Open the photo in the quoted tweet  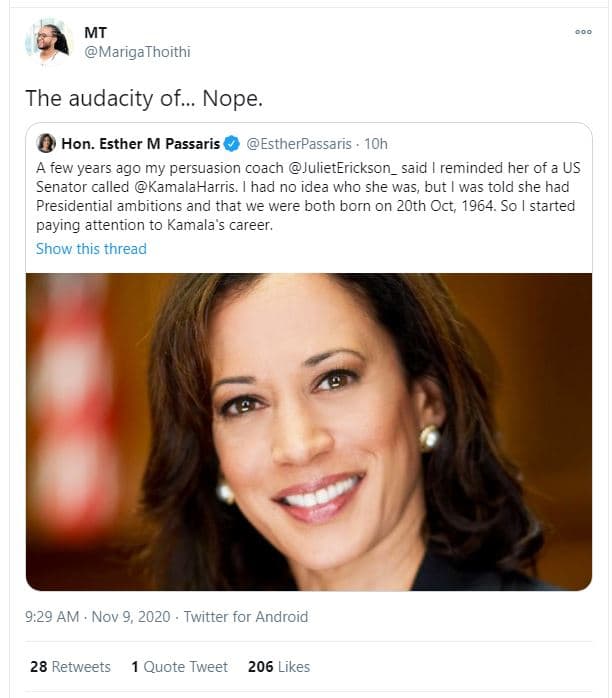308,431
